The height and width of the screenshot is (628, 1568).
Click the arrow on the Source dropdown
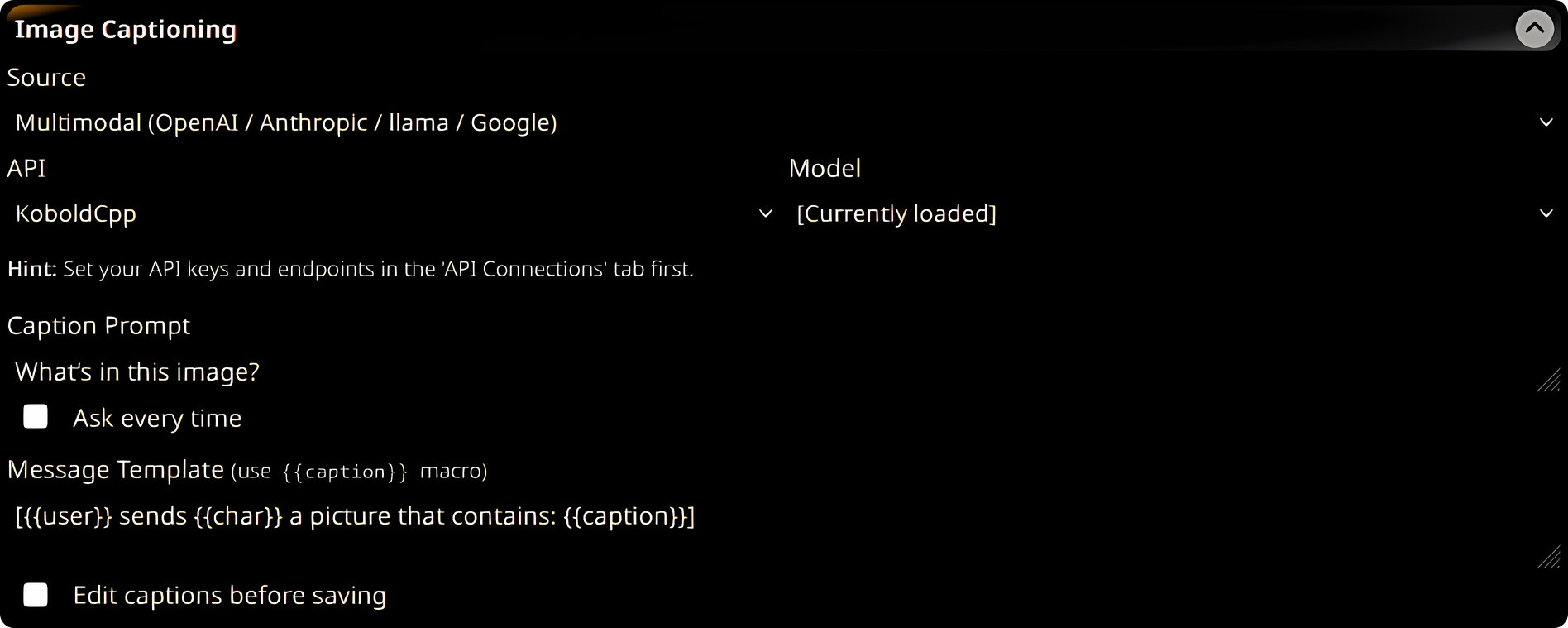pyautogui.click(x=1546, y=122)
